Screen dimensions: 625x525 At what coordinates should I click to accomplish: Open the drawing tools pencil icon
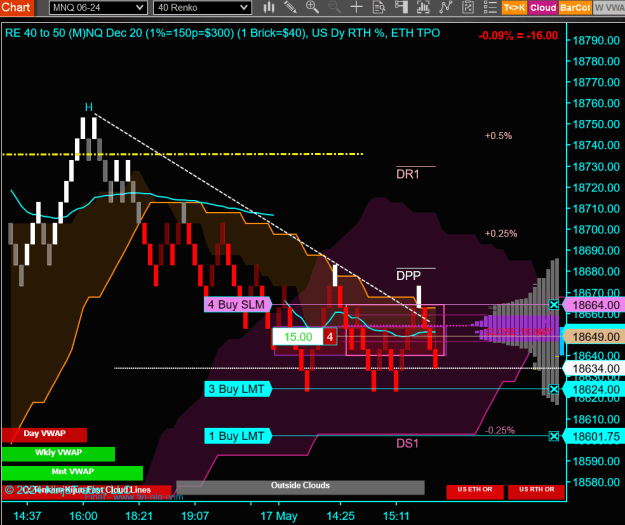click(290, 7)
